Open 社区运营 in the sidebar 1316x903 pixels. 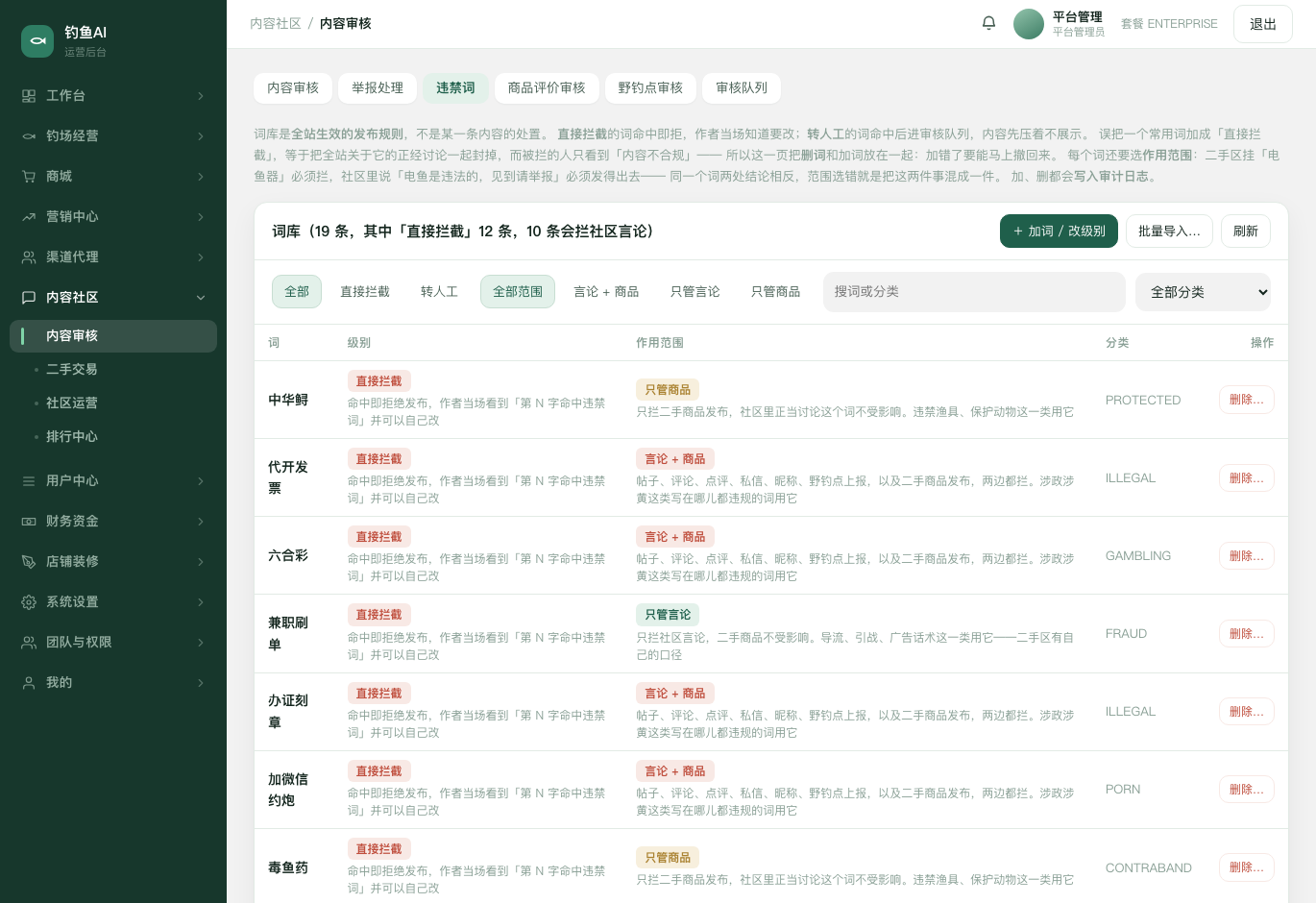(x=113, y=403)
